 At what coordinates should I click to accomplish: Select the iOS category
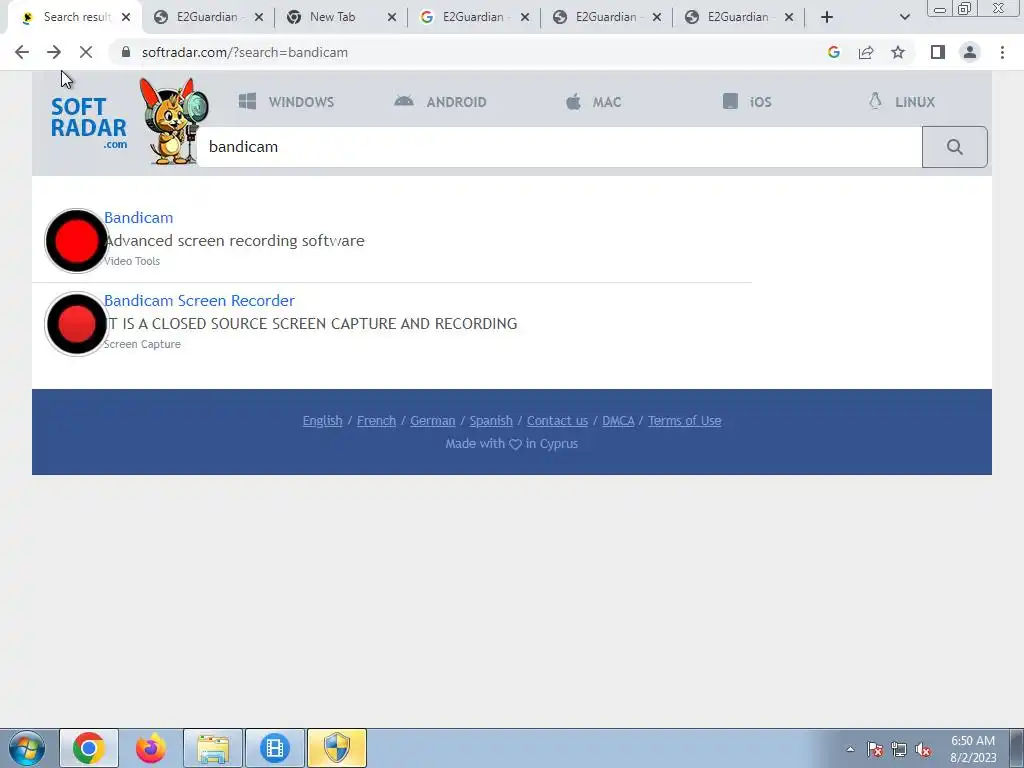[747, 101]
